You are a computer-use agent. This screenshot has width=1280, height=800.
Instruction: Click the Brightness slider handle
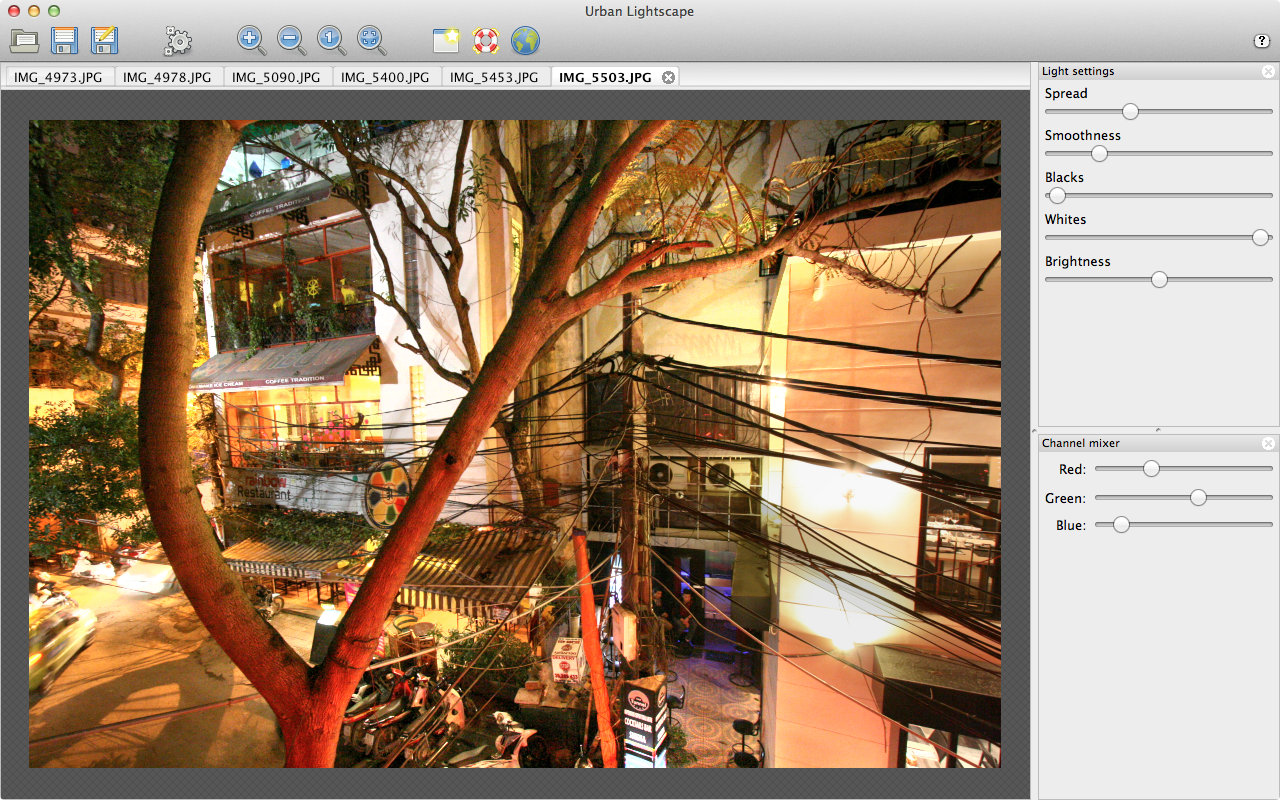pyautogui.click(x=1159, y=280)
